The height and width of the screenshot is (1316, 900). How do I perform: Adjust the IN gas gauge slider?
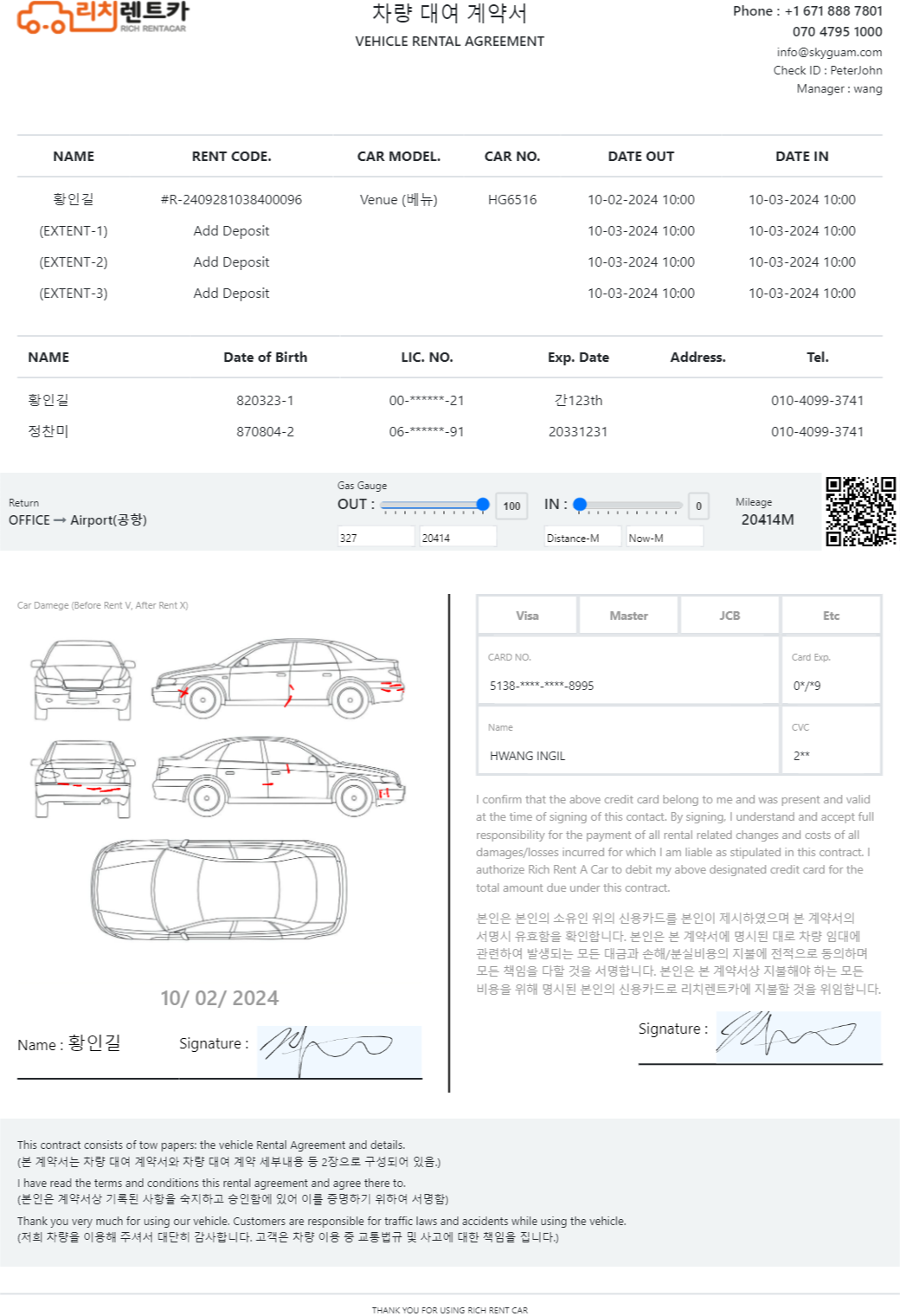click(630, 505)
